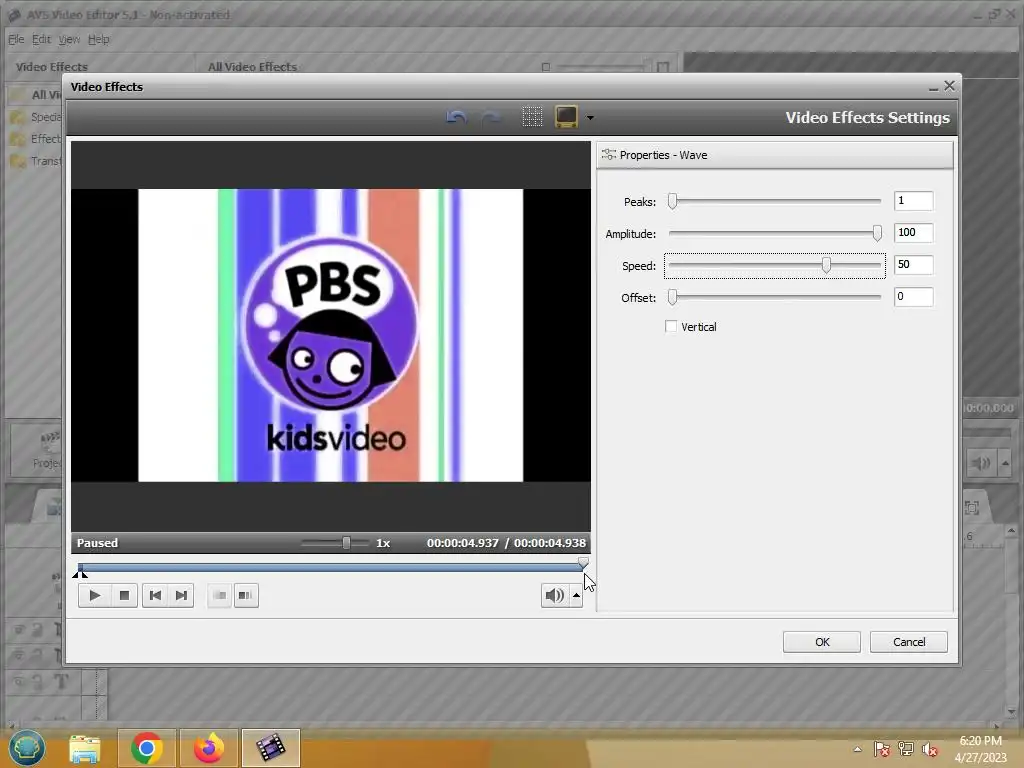Click the network tray icon
The image size is (1024, 768).
click(906, 749)
